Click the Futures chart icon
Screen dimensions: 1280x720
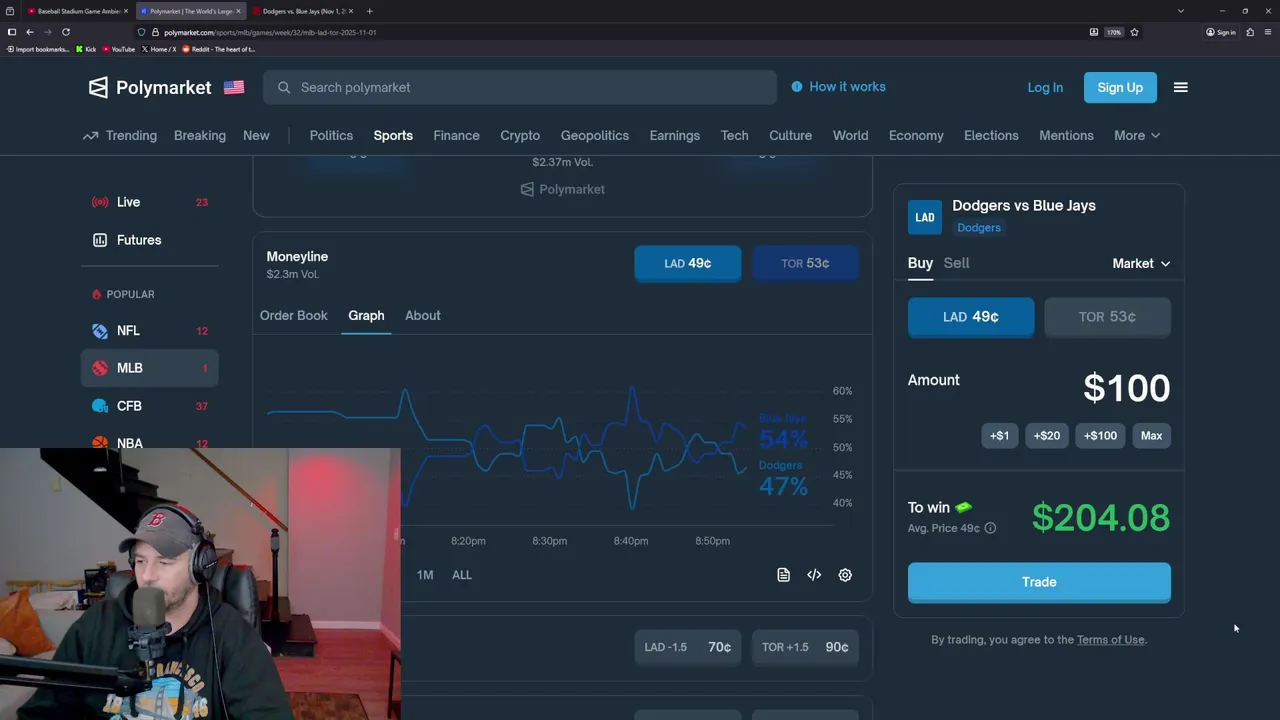pyautogui.click(x=100, y=240)
